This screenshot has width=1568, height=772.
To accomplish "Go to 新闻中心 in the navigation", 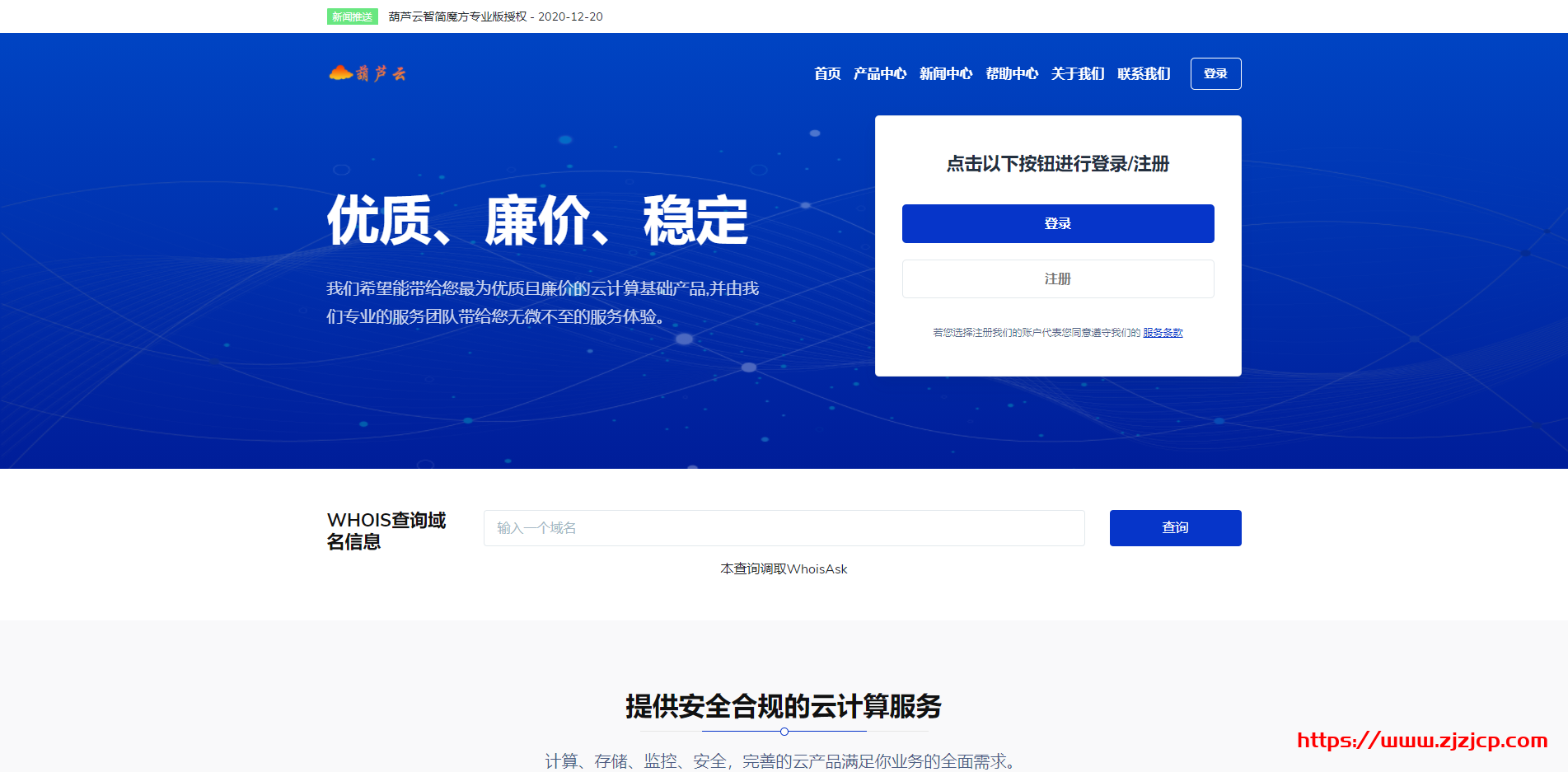I will [946, 73].
